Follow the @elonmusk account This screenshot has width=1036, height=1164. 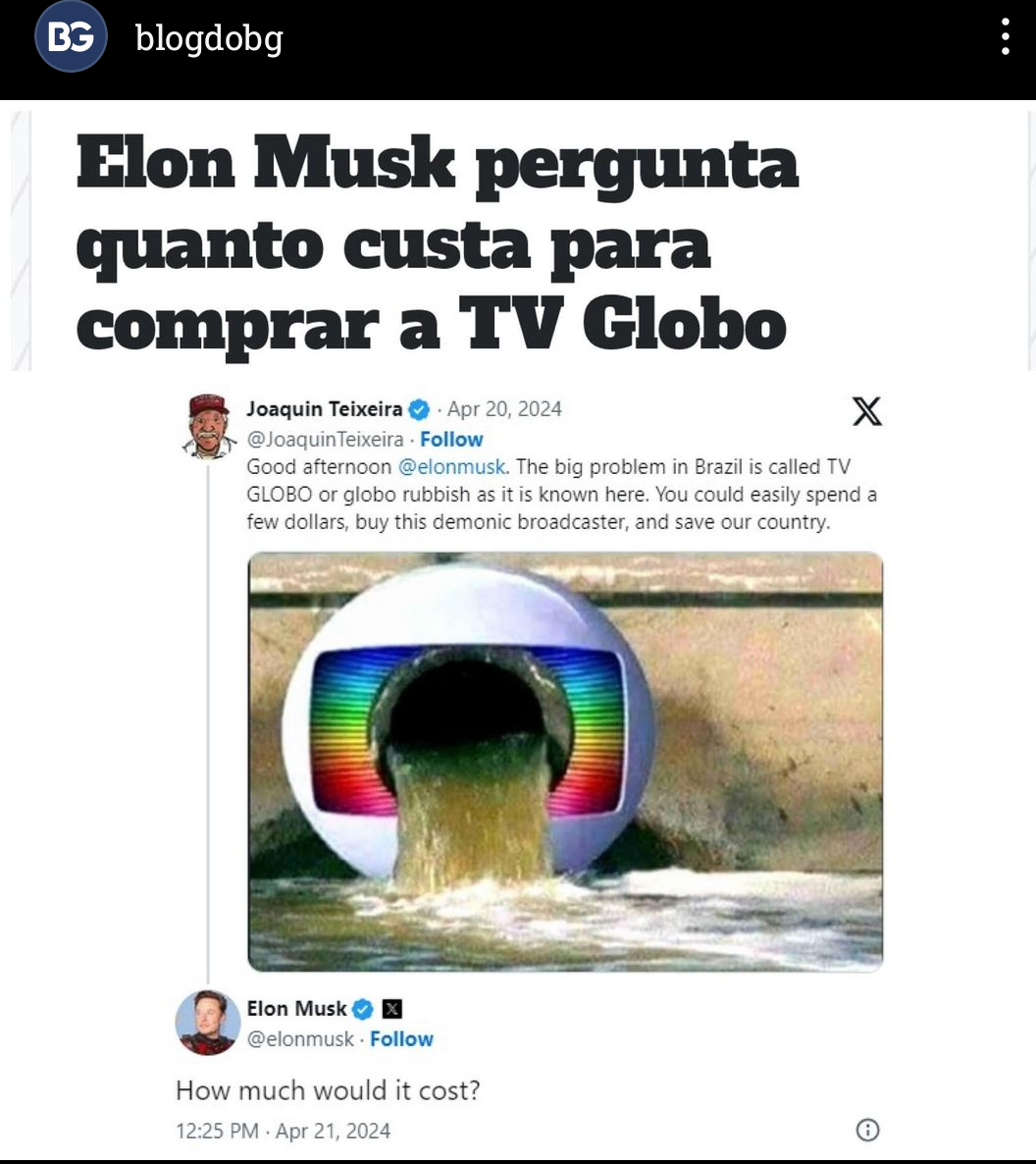point(401,1039)
